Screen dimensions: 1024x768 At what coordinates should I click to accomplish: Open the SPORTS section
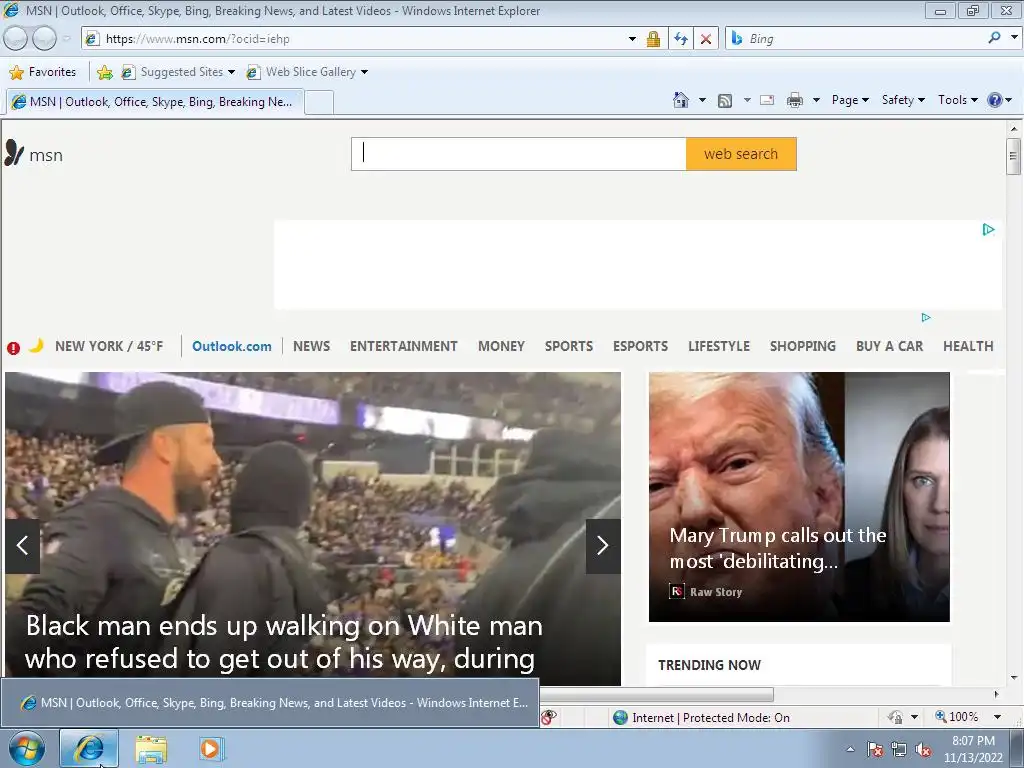coord(569,346)
